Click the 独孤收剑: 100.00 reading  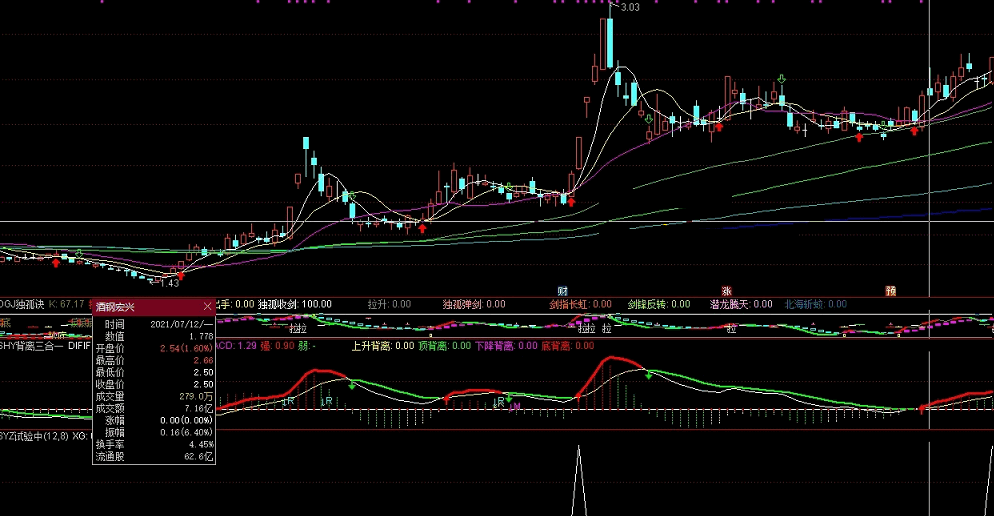(x=295, y=304)
